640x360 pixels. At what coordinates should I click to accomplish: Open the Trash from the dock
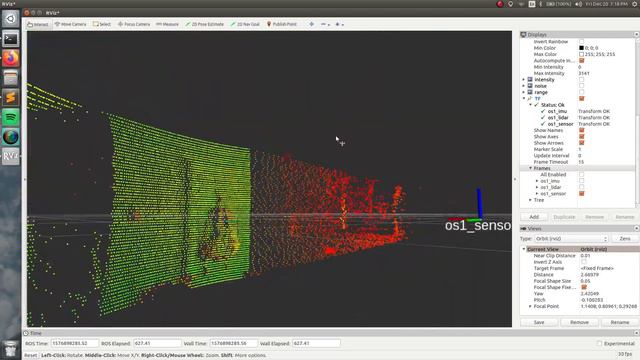[11, 349]
